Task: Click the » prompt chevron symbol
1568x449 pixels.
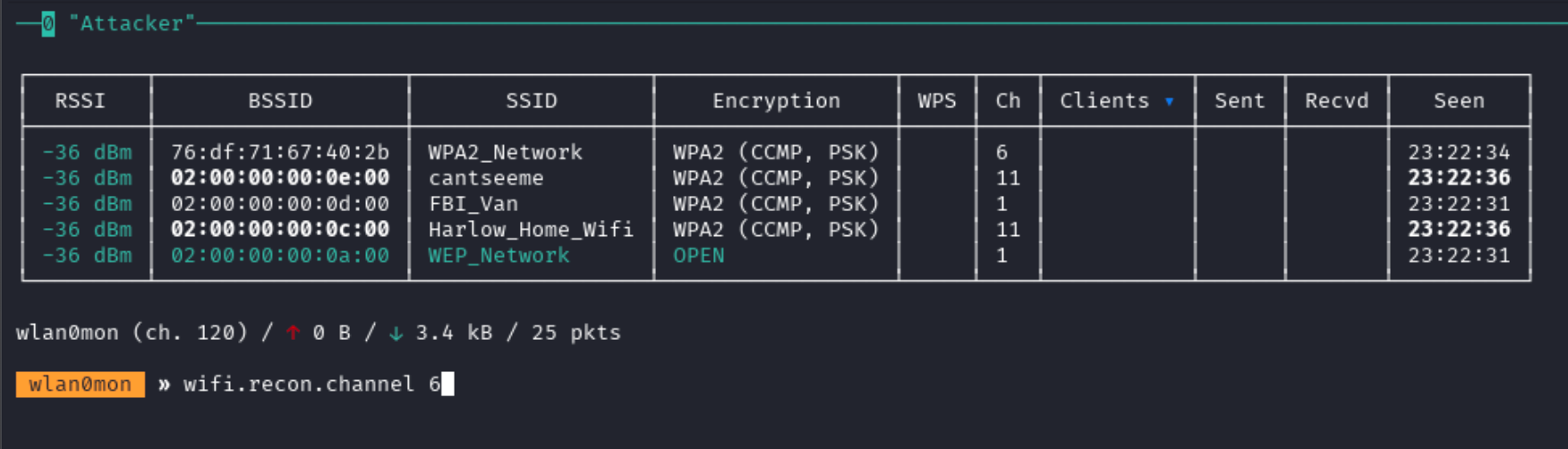Action: click(x=164, y=385)
